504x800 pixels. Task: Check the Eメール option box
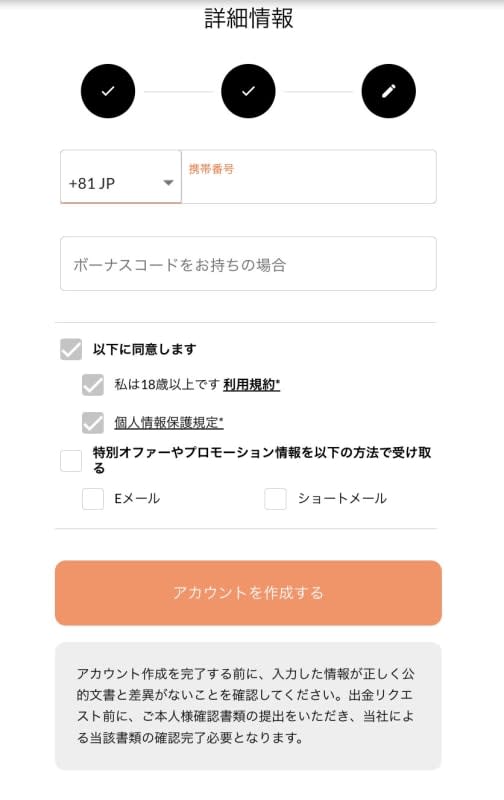(x=93, y=498)
